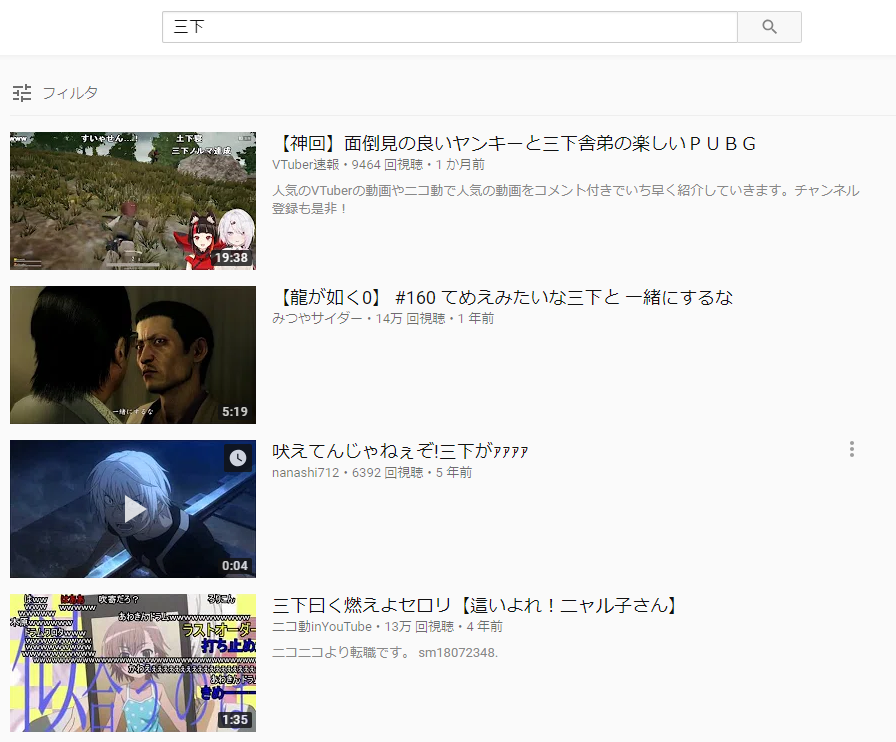Click the description starting 人気のVTuberの動画

(x=566, y=199)
